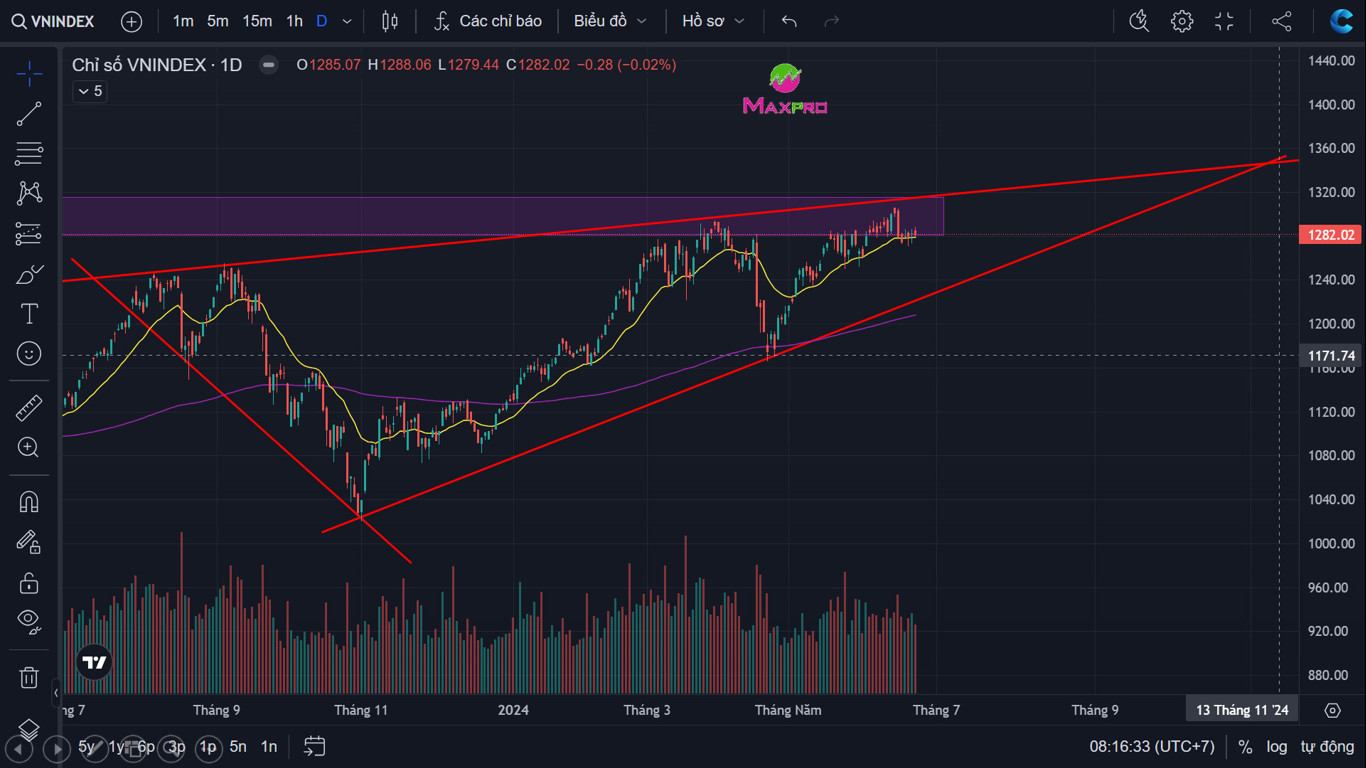Hide all drawings with the eye icon

coord(29,622)
